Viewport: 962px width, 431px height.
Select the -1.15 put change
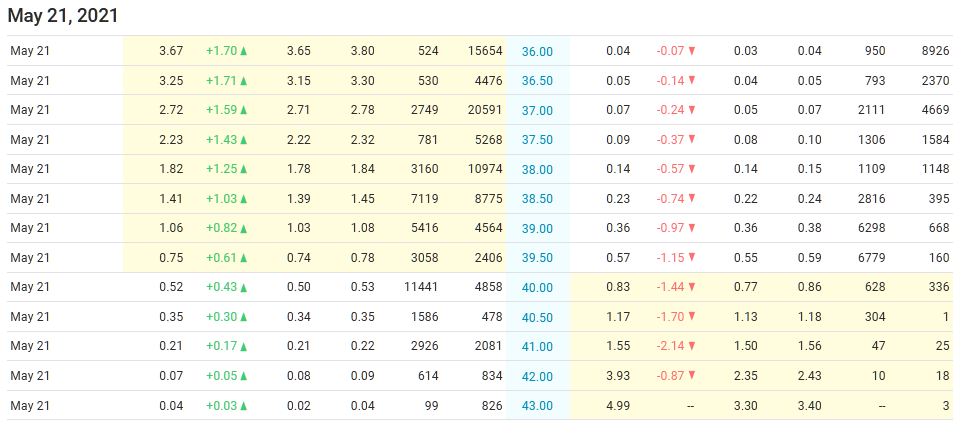tap(670, 257)
